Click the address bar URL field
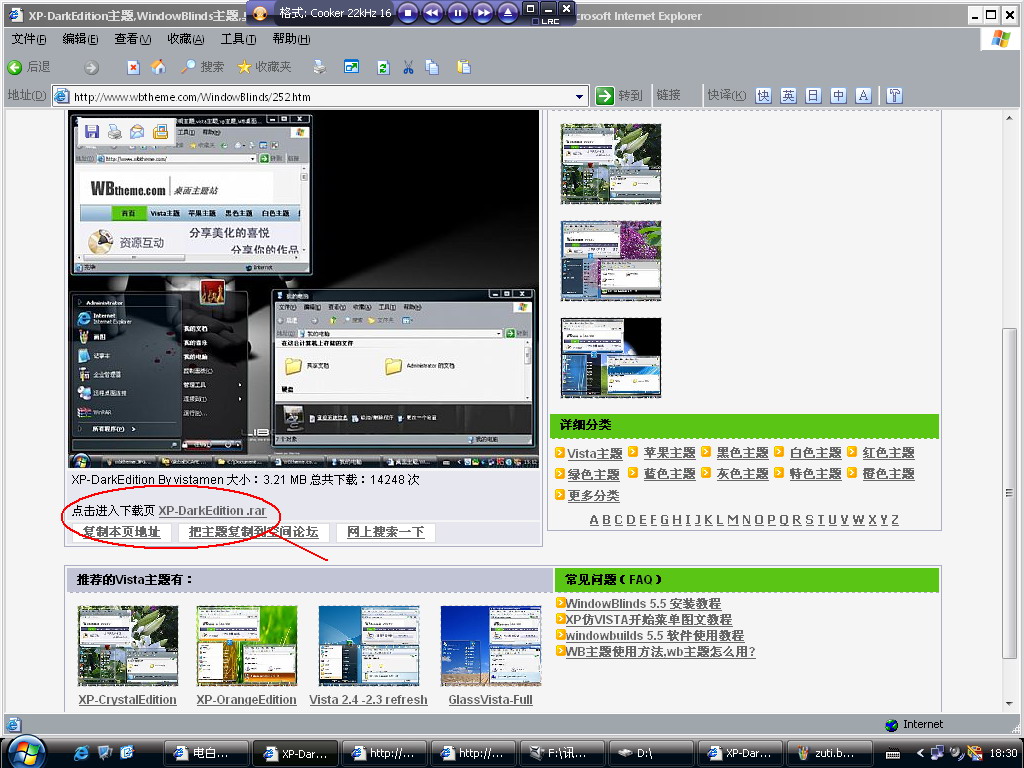The height and width of the screenshot is (768, 1024). 320,97
